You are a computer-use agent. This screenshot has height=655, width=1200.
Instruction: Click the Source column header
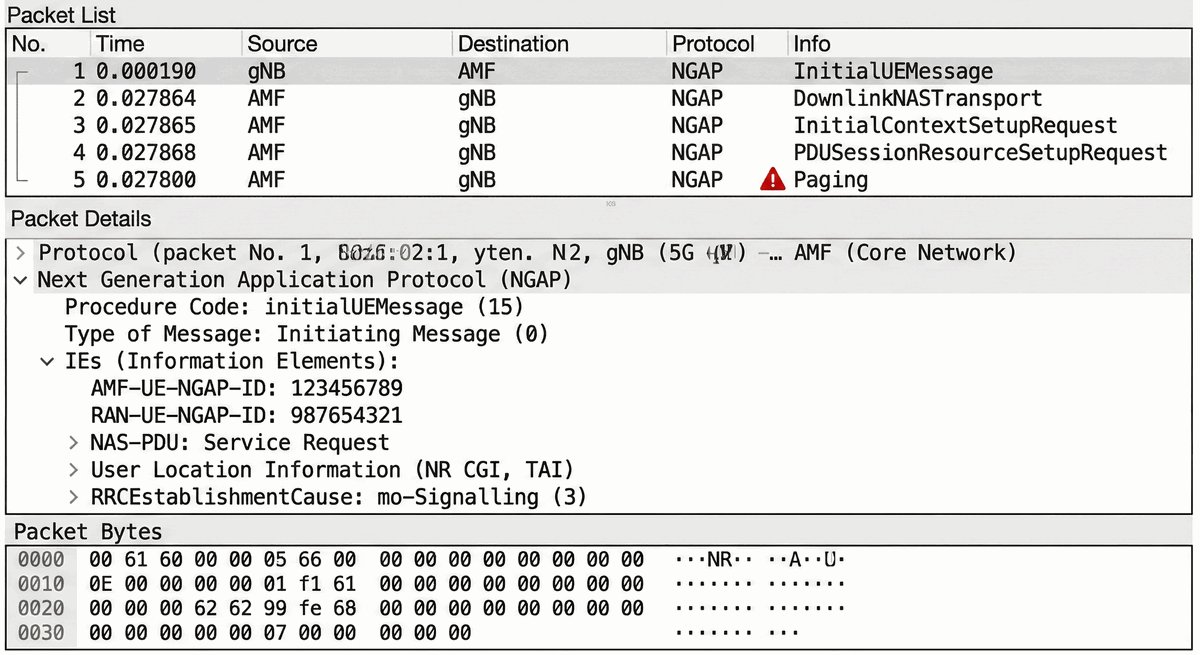(282, 44)
